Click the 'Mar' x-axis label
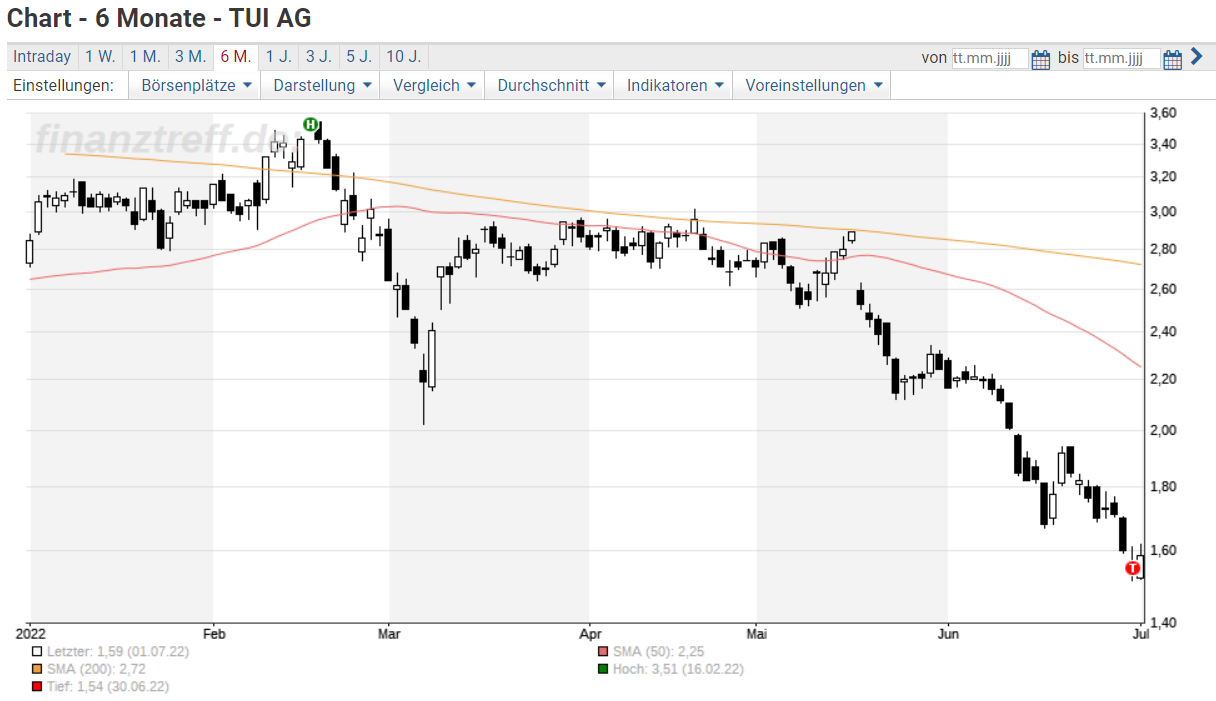Screen dimensions: 1216x701 click(389, 633)
